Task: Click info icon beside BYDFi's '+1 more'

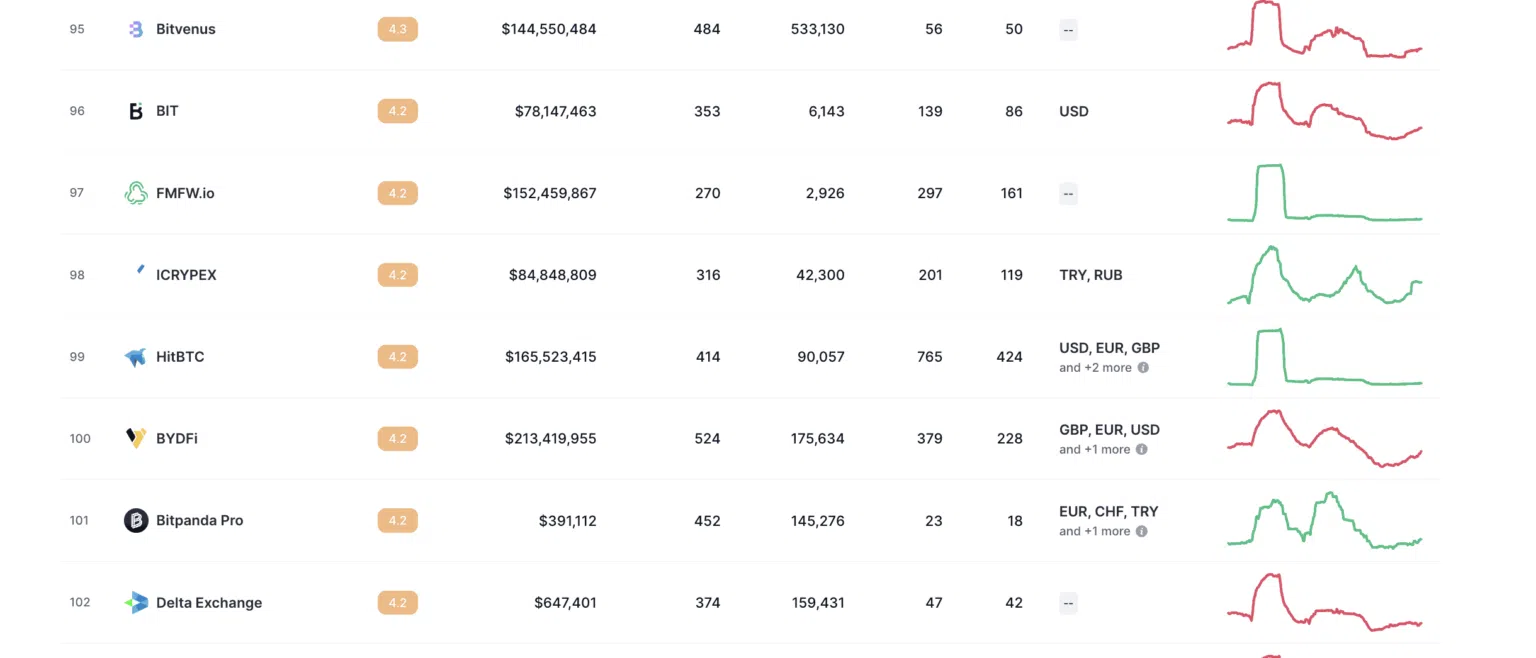Action: pyautogui.click(x=1142, y=449)
